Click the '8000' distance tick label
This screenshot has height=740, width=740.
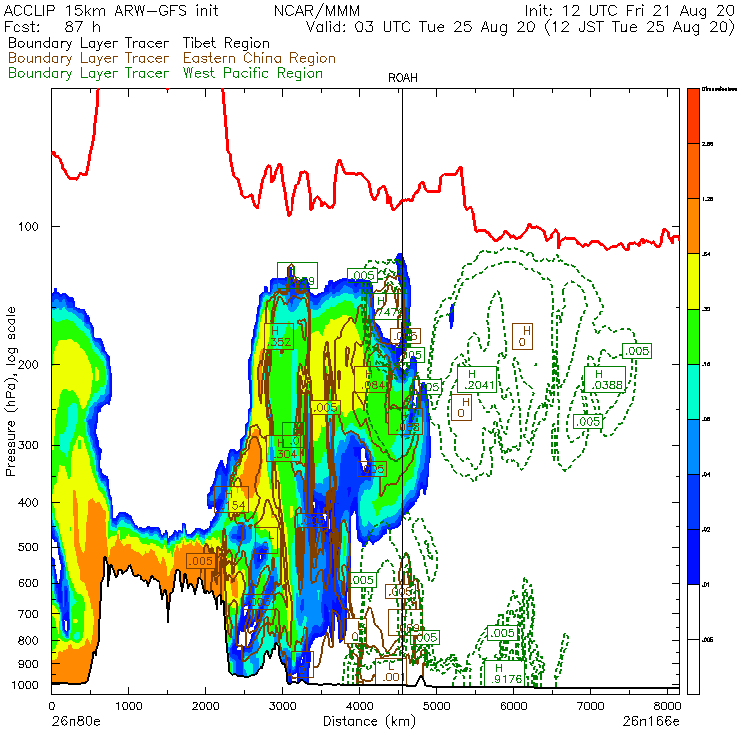click(667, 706)
